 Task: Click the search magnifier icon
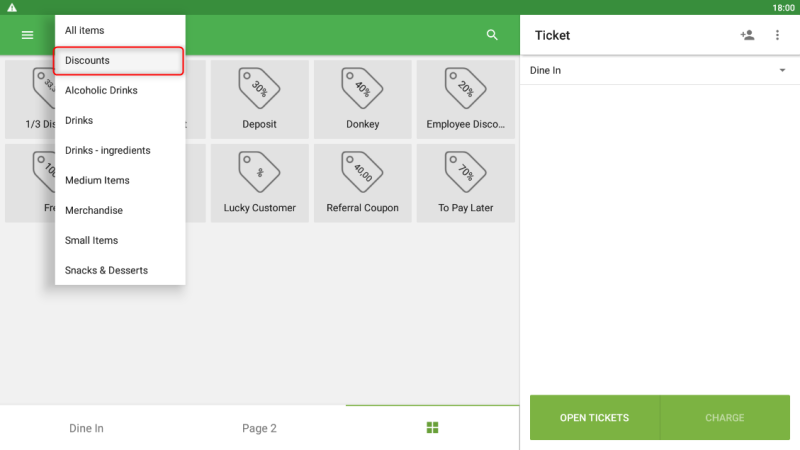pyautogui.click(x=491, y=35)
